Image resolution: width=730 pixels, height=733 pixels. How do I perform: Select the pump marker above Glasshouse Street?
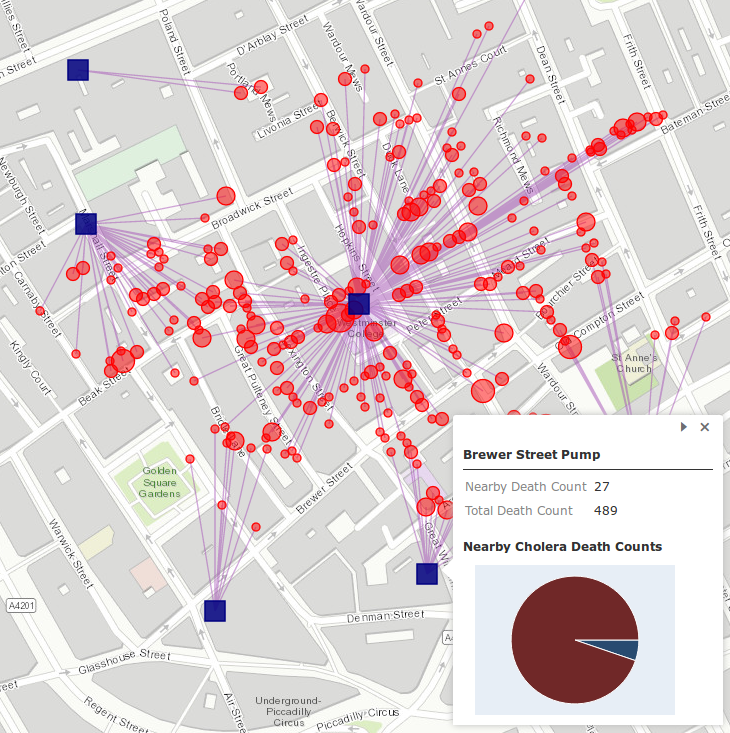click(x=215, y=610)
